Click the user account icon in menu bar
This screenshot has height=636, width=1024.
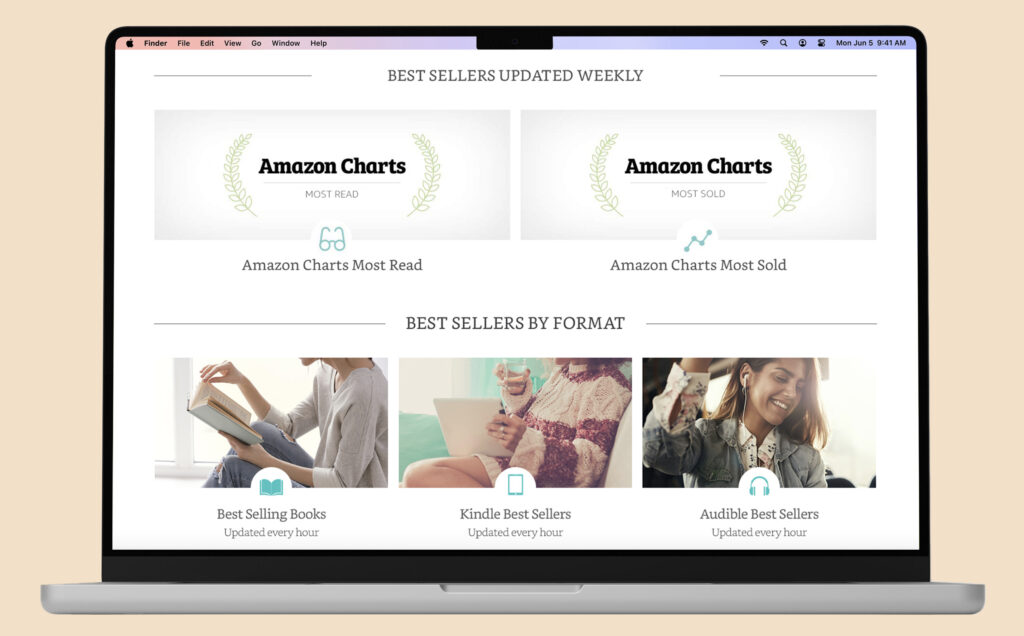click(x=802, y=43)
